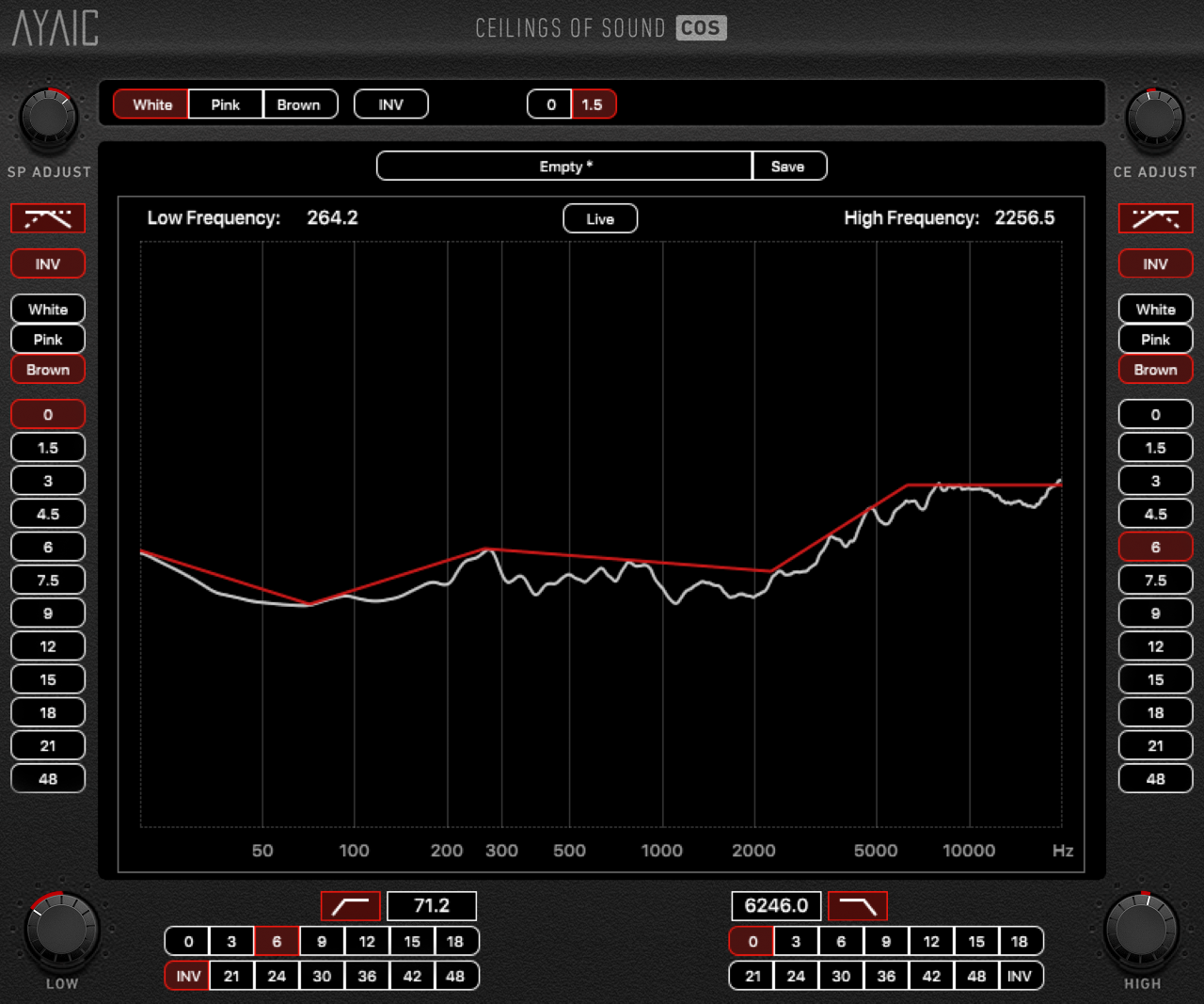
Task: Select 12 slope on right panel
Action: pyautogui.click(x=1155, y=646)
